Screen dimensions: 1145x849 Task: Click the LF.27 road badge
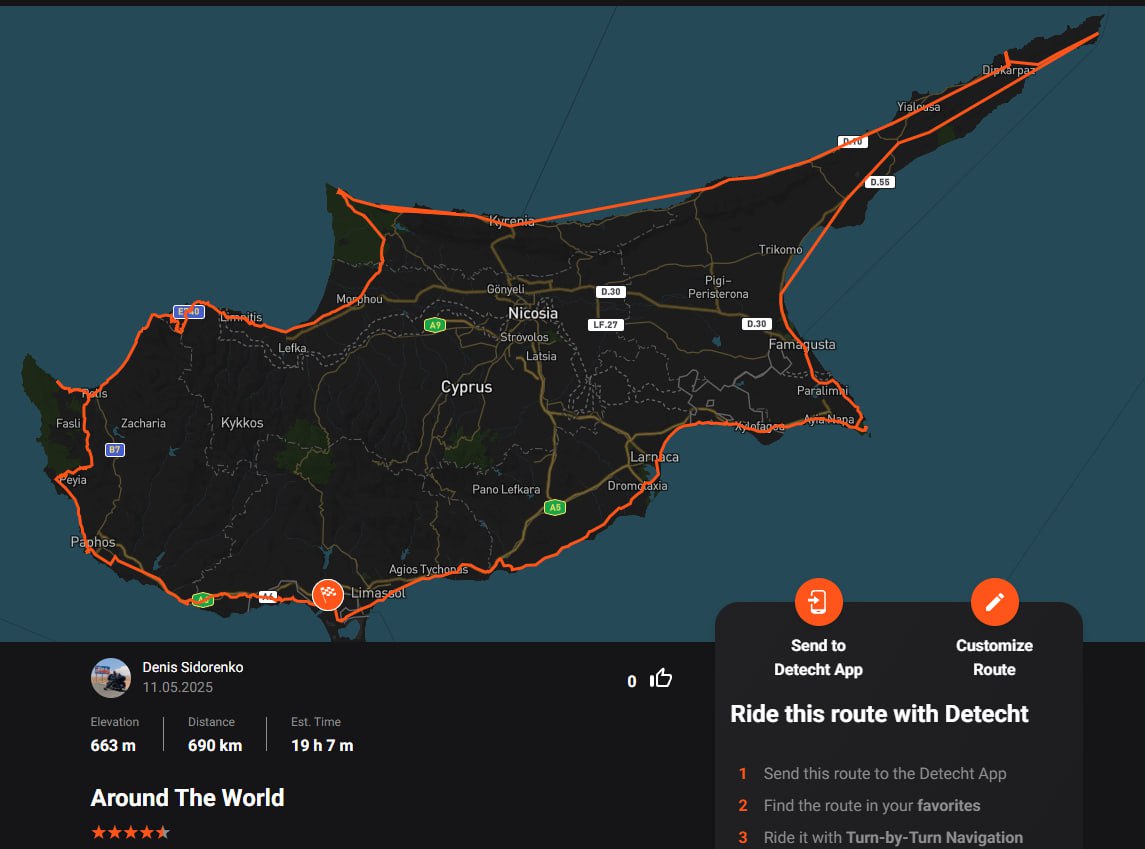point(607,325)
